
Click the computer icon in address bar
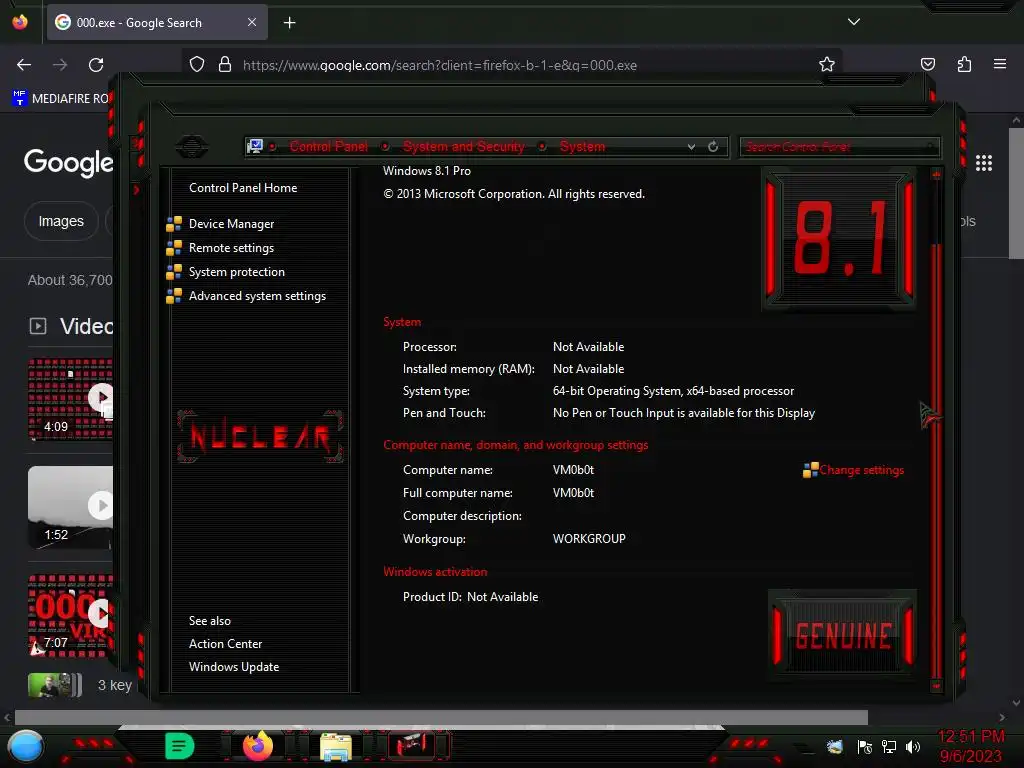click(255, 146)
